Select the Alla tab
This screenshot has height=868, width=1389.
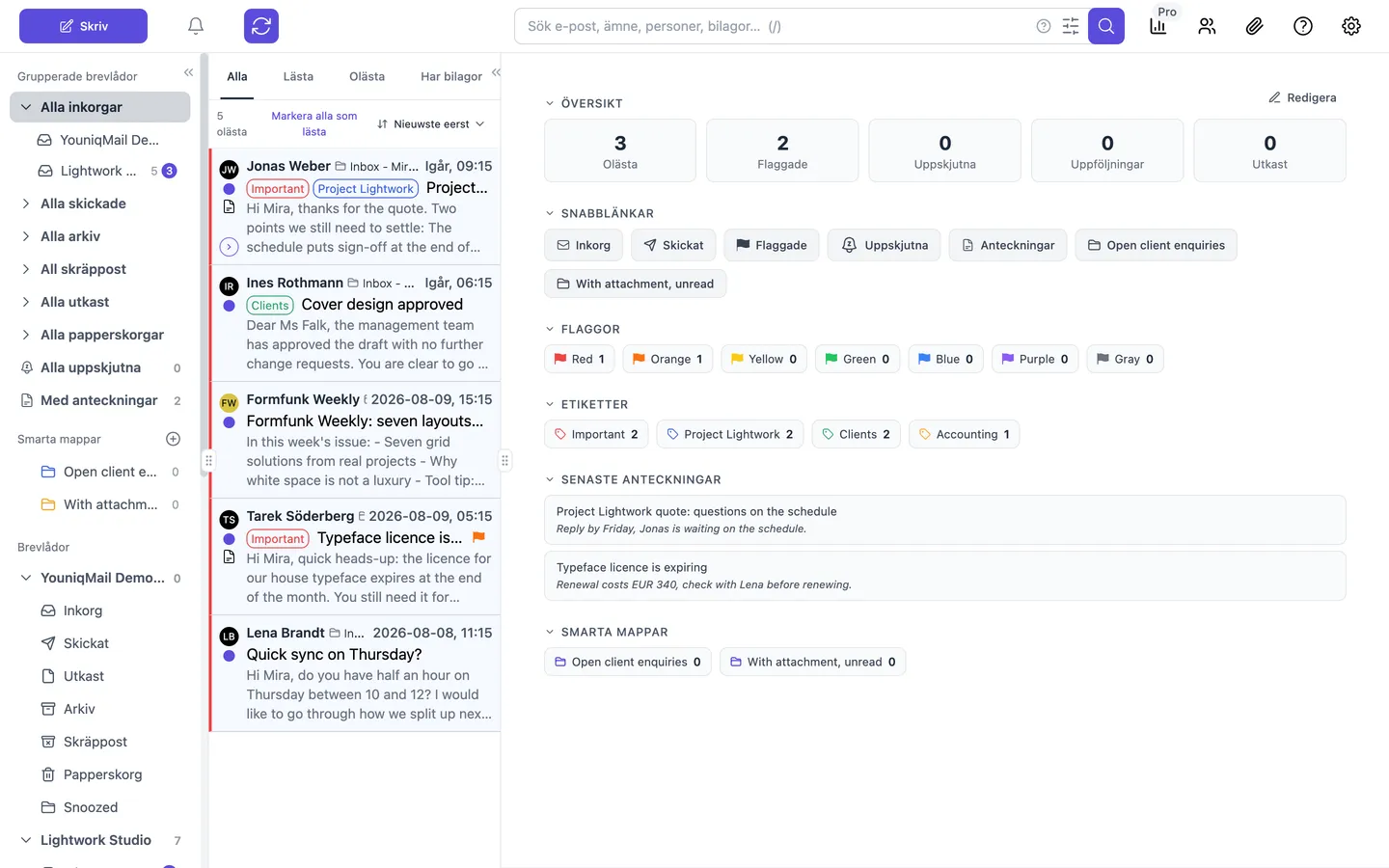[237, 76]
